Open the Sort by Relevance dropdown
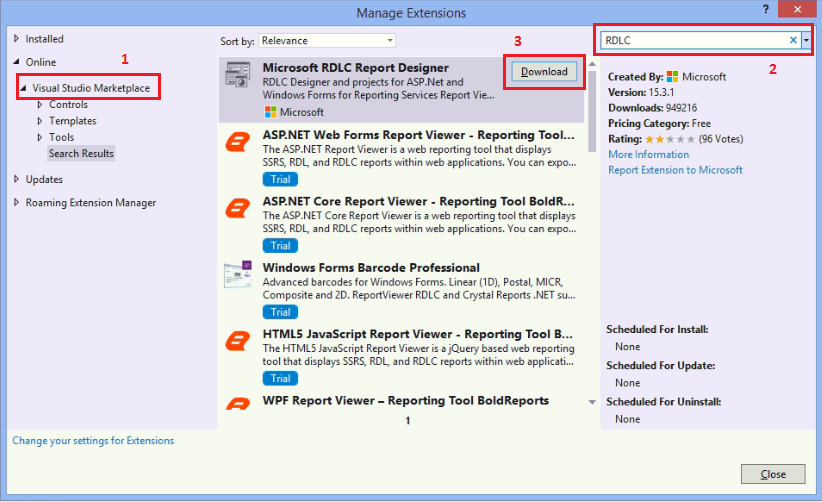The width and height of the screenshot is (822, 502). pos(327,40)
